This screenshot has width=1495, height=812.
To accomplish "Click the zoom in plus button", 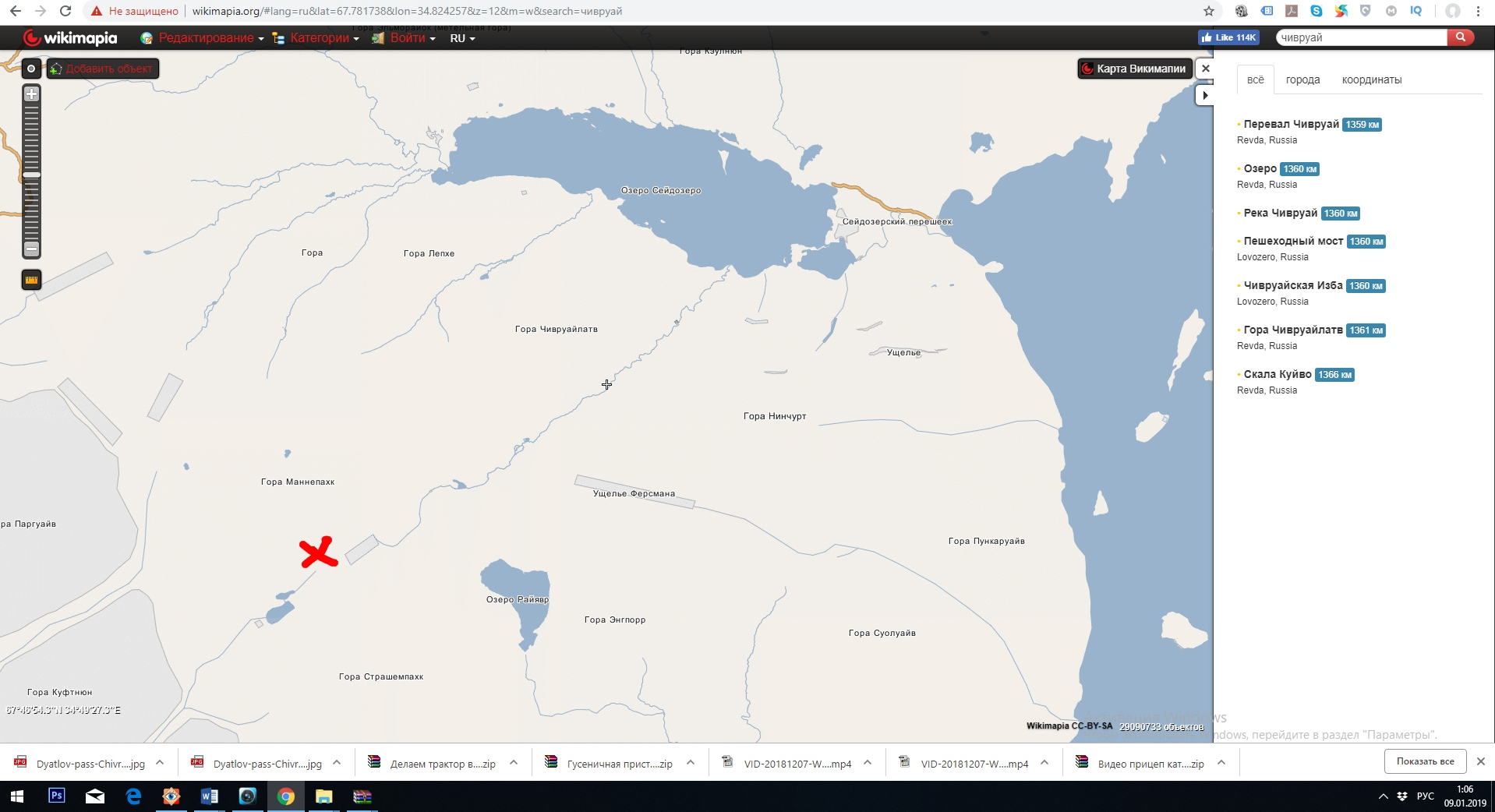I will coord(31,94).
